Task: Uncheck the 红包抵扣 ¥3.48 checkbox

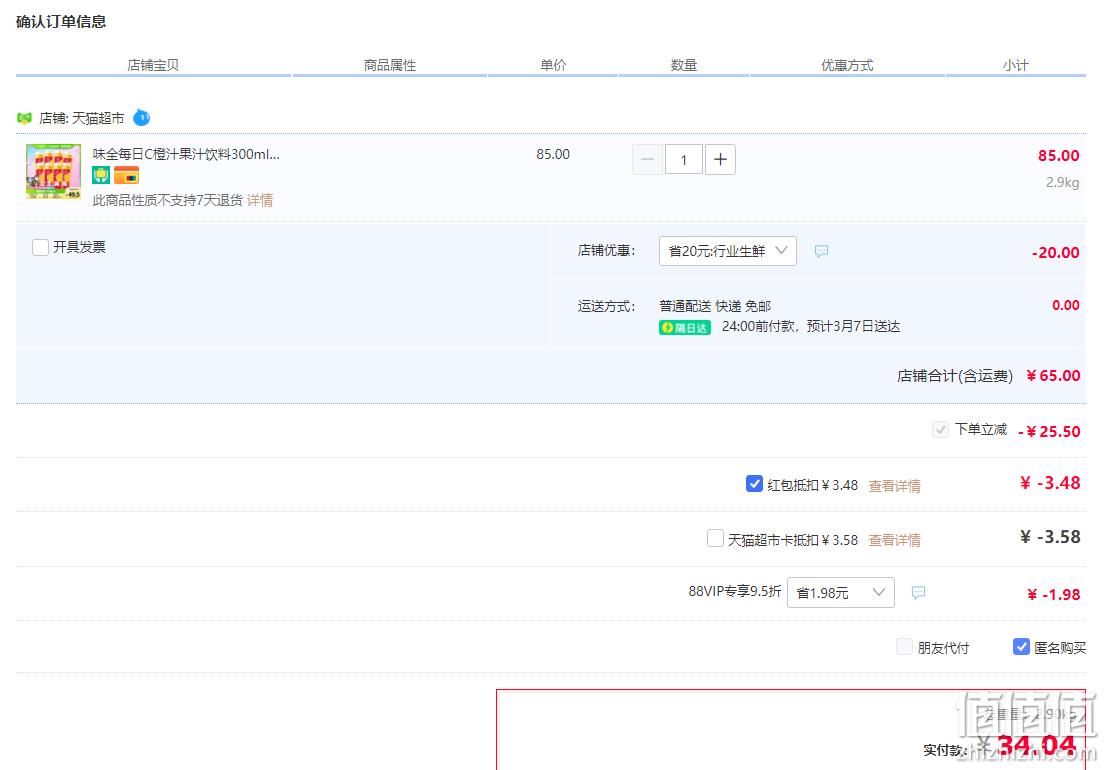Action: [x=754, y=484]
